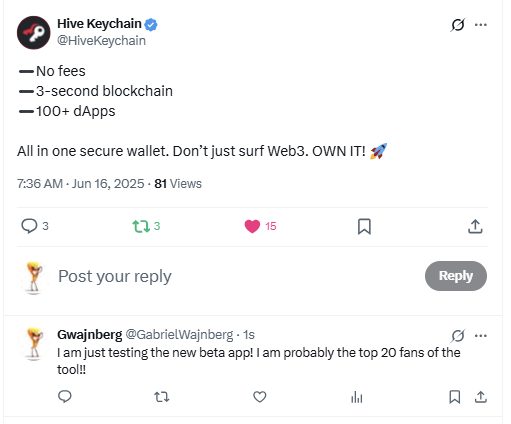
Task: Click the grey Reply button
Action: [456, 276]
